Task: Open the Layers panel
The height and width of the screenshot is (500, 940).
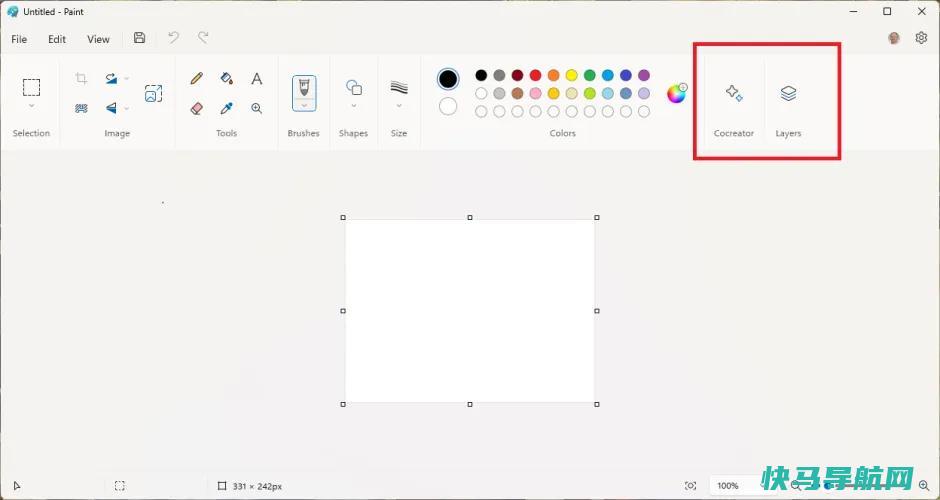Action: [x=788, y=93]
